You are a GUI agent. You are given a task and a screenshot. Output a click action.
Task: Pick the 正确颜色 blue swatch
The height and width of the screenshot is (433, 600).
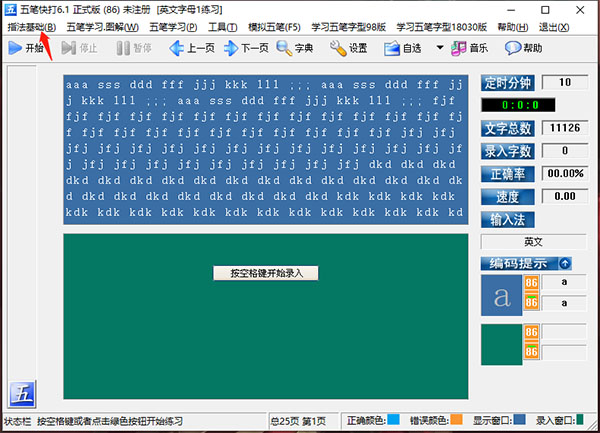[x=393, y=420]
